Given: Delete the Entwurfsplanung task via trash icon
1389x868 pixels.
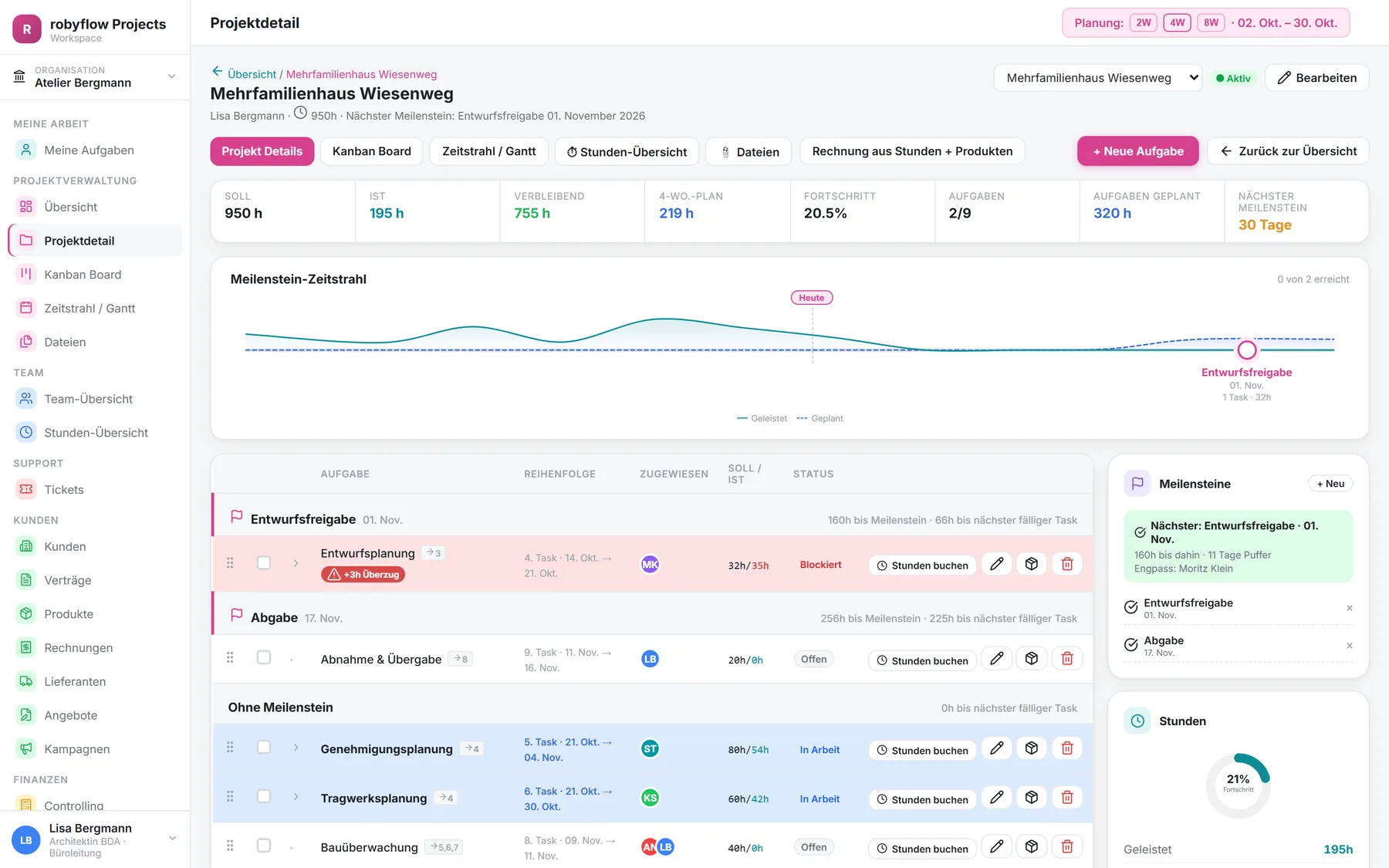Looking at the screenshot, I should 1067,564.
